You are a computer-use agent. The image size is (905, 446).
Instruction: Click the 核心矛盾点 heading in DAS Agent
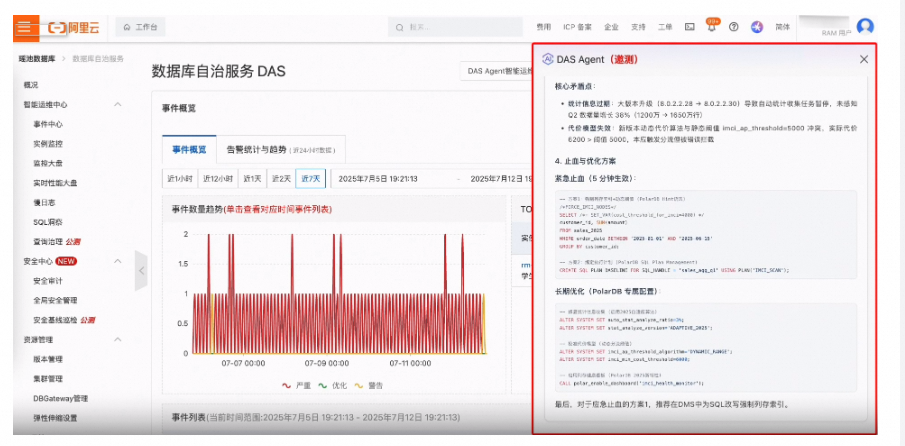(576, 87)
